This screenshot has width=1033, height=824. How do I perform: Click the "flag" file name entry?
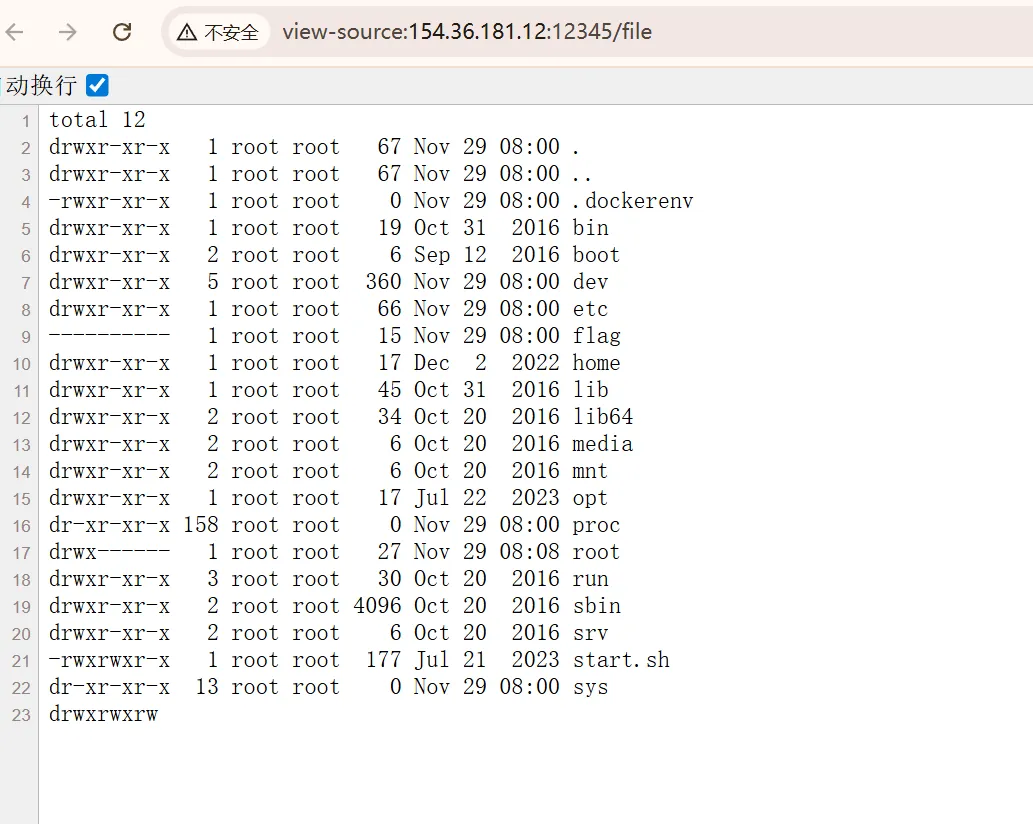596,336
